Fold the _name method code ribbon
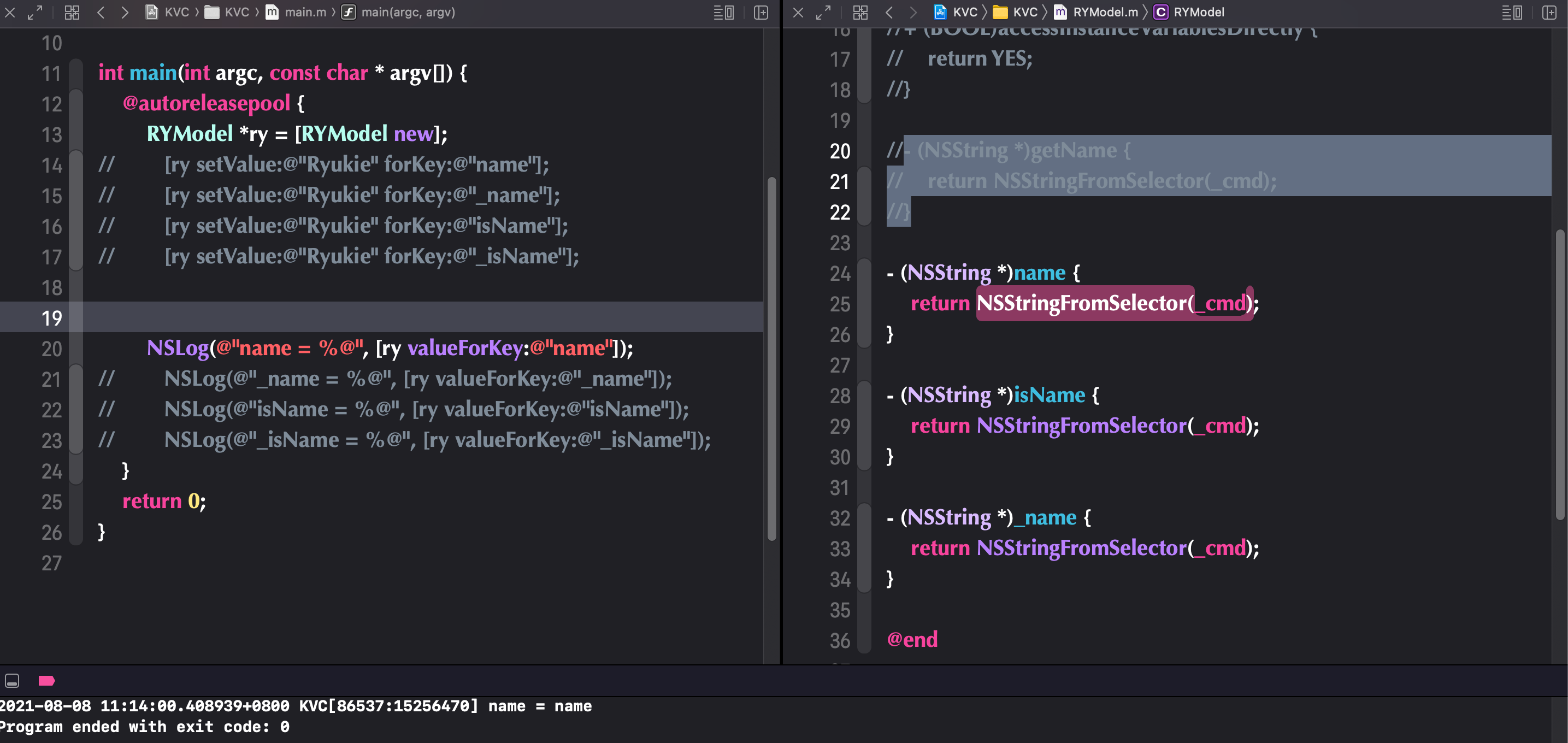The width and height of the screenshot is (1568, 743). [864, 547]
